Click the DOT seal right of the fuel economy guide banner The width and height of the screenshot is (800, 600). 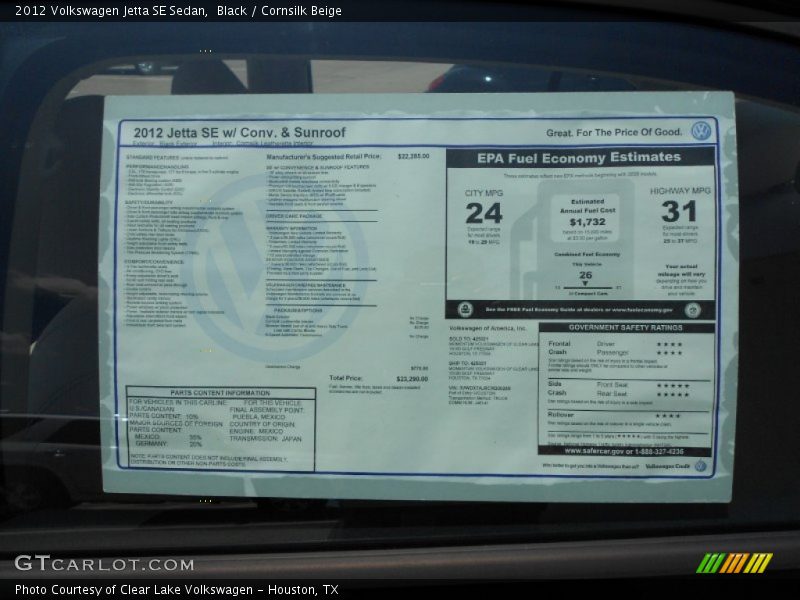point(692,308)
